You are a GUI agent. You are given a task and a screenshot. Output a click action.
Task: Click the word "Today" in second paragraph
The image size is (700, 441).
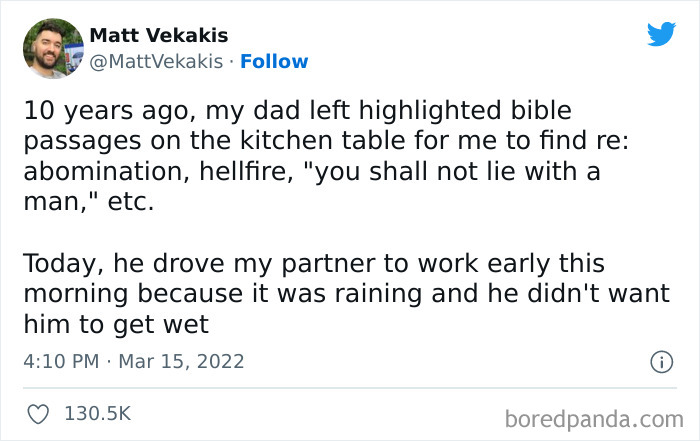tap(55, 264)
